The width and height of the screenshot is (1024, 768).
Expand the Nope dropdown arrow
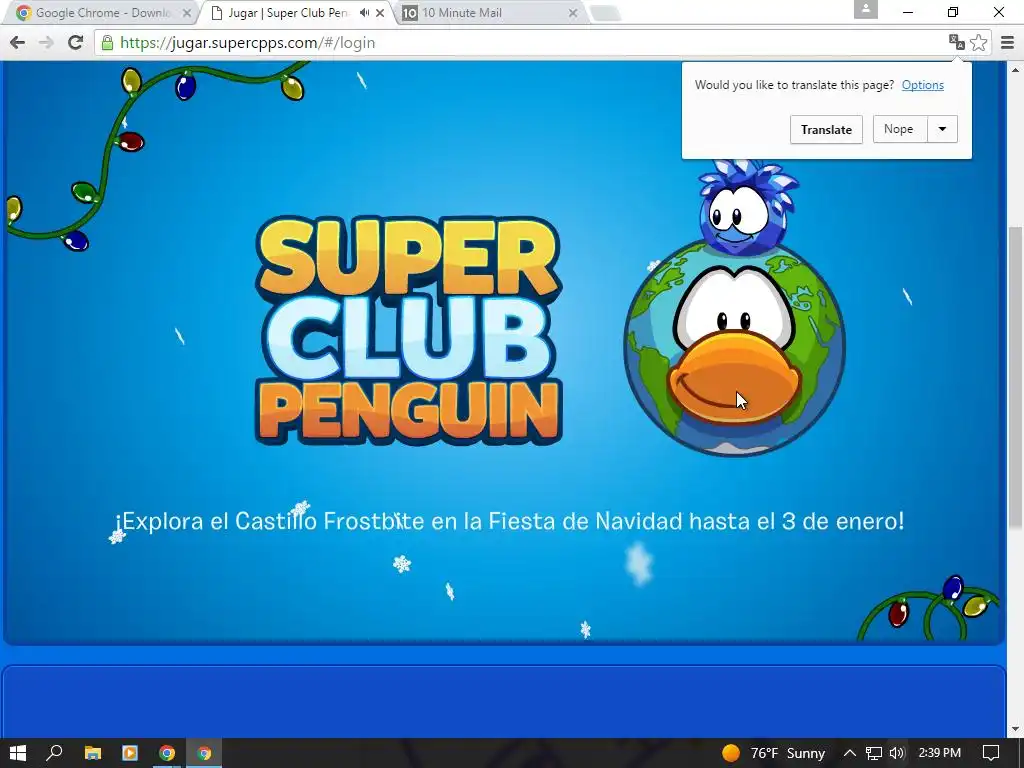click(942, 129)
